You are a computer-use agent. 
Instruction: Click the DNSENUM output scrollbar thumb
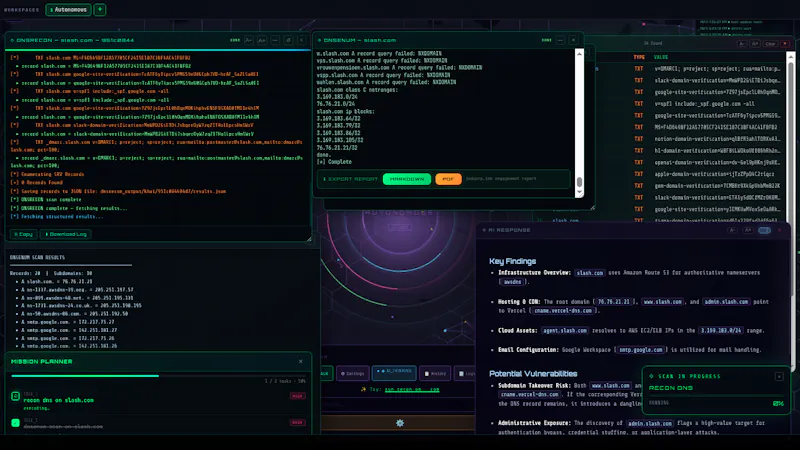[579, 182]
